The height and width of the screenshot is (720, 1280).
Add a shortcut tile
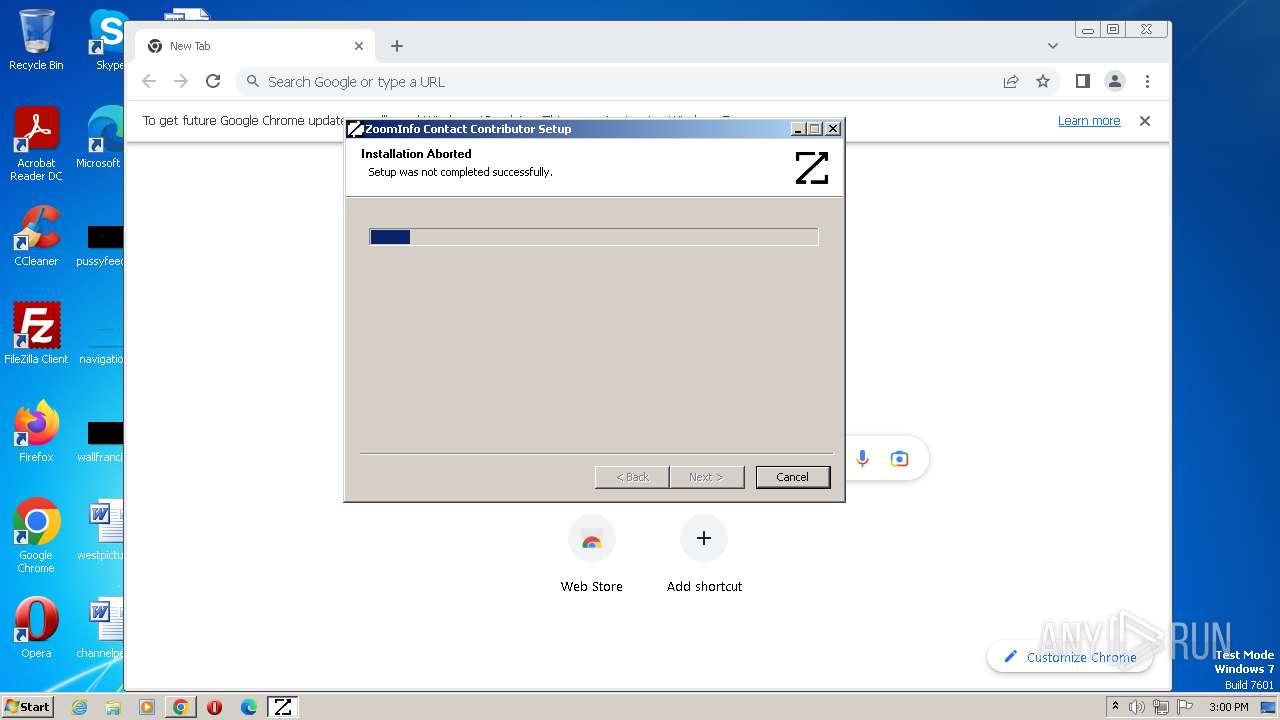pyautogui.click(x=704, y=555)
